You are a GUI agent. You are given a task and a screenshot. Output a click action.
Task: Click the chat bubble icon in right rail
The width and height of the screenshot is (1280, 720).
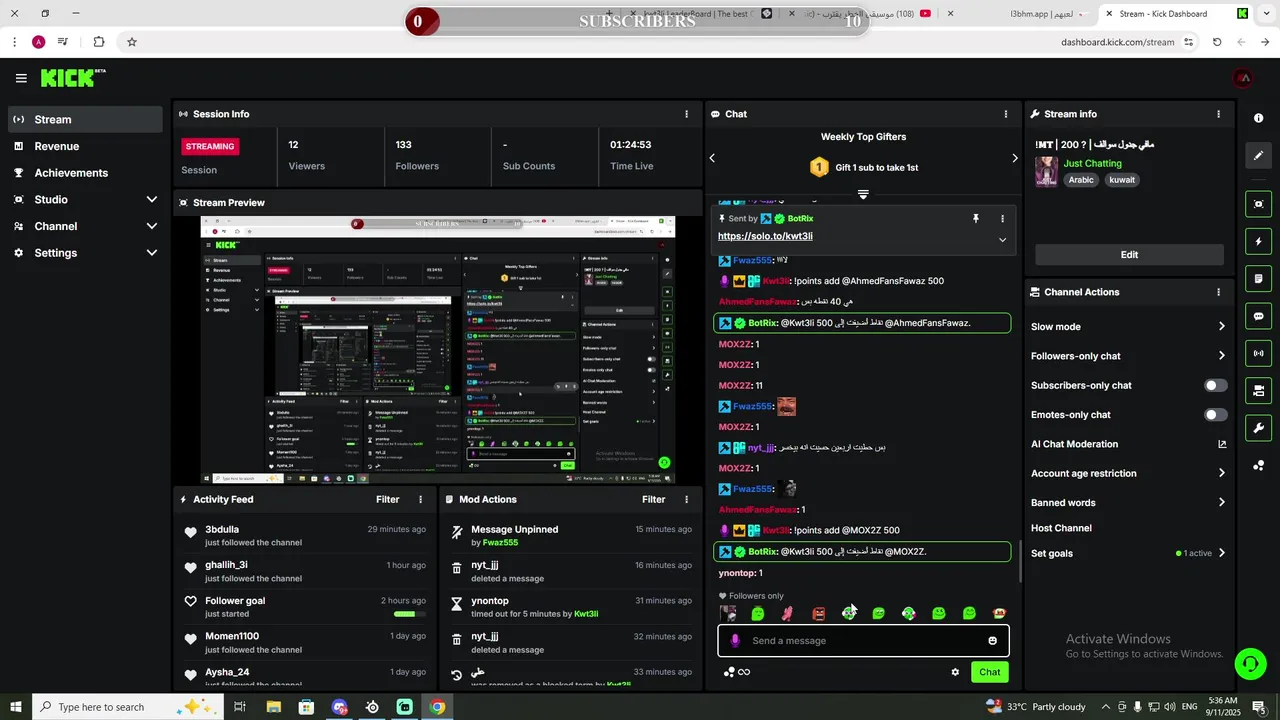[1258, 316]
